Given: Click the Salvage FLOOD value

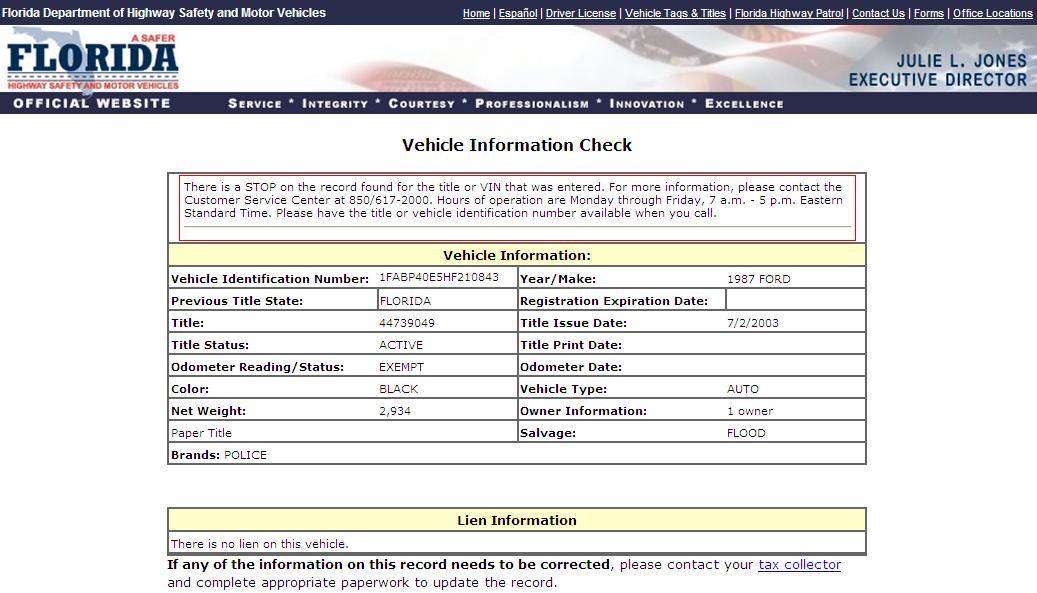Looking at the screenshot, I should pos(746,433).
